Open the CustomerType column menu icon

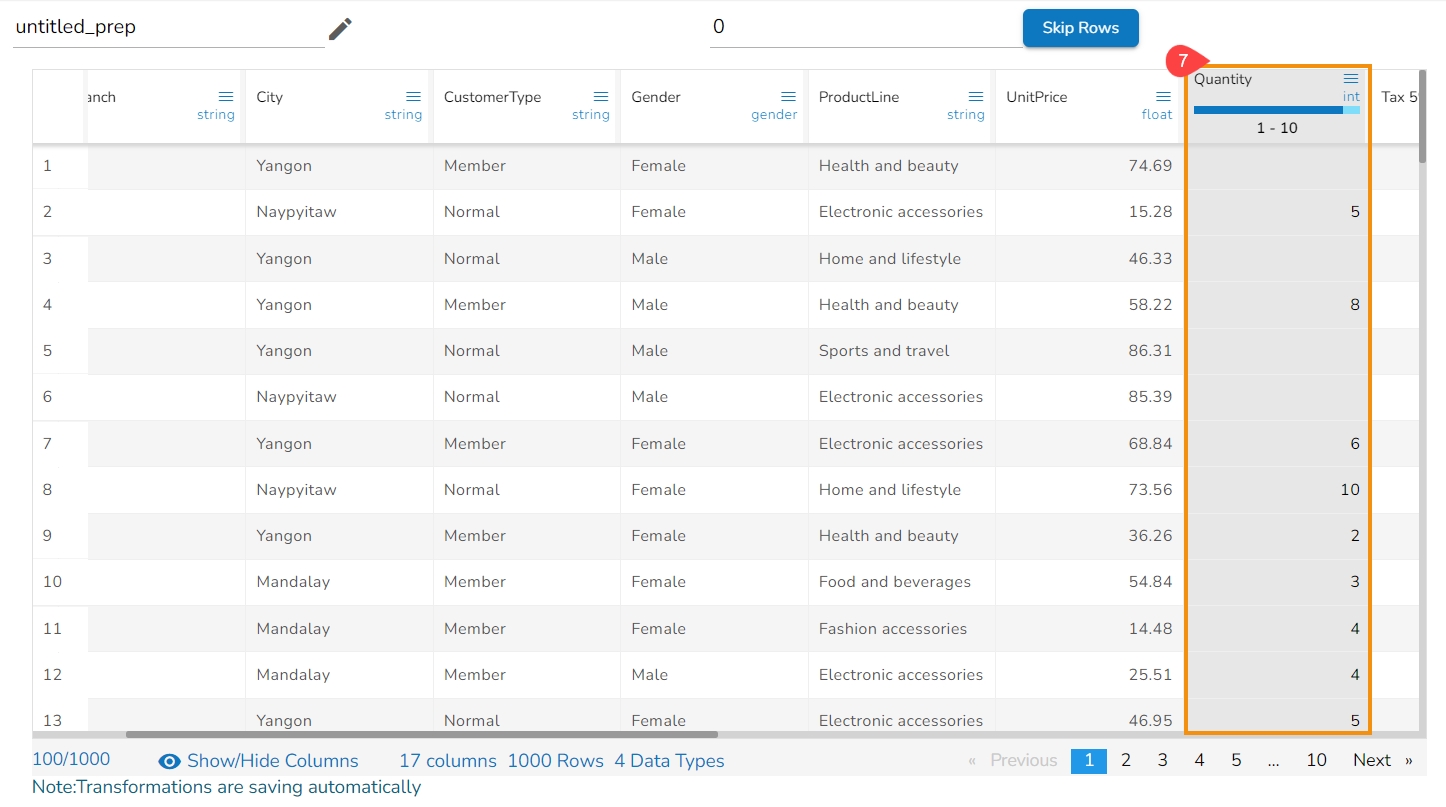[601, 97]
